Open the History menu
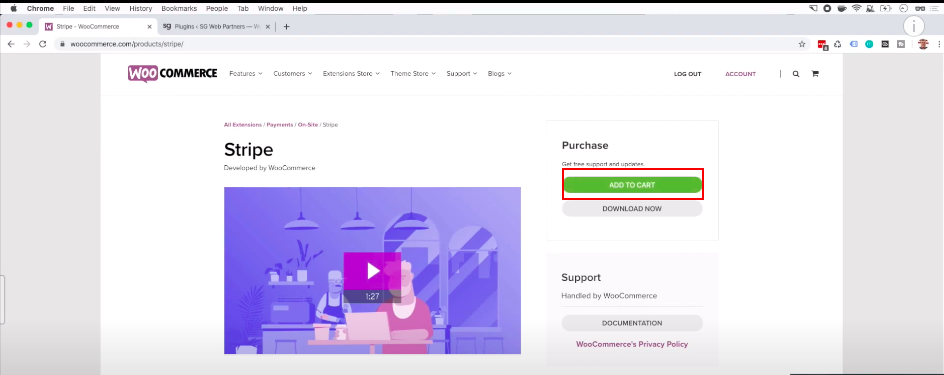 (140, 8)
